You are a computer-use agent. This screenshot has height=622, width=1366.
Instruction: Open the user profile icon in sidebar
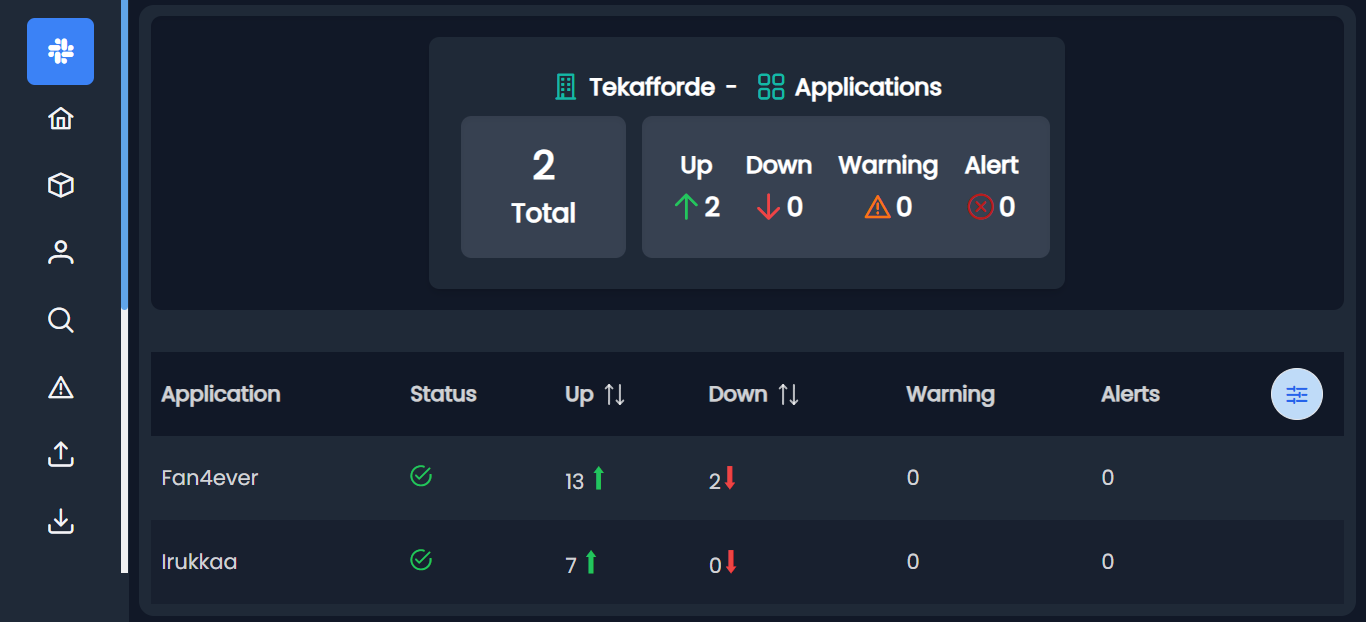(61, 253)
